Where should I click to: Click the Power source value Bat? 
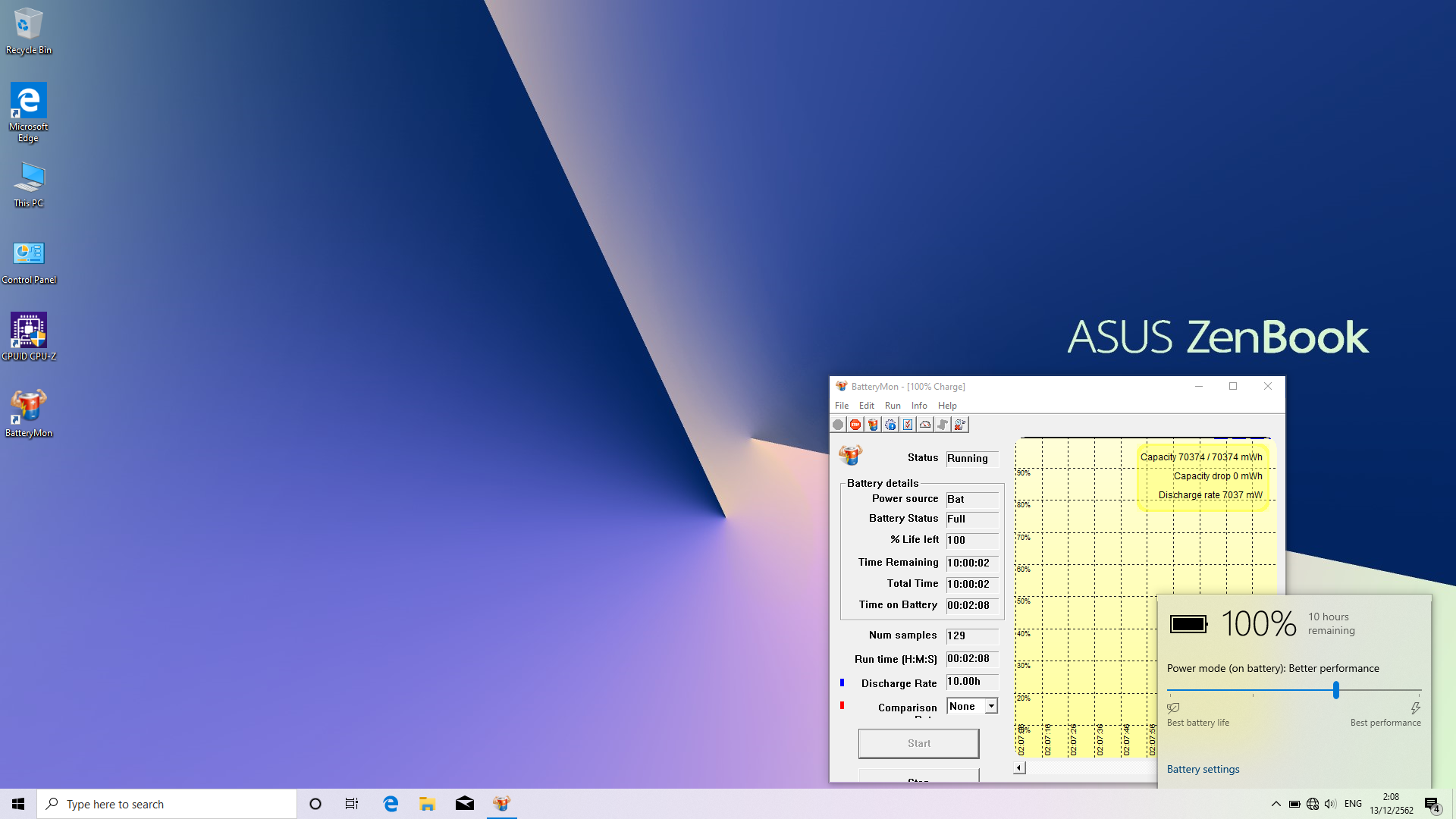(x=972, y=499)
